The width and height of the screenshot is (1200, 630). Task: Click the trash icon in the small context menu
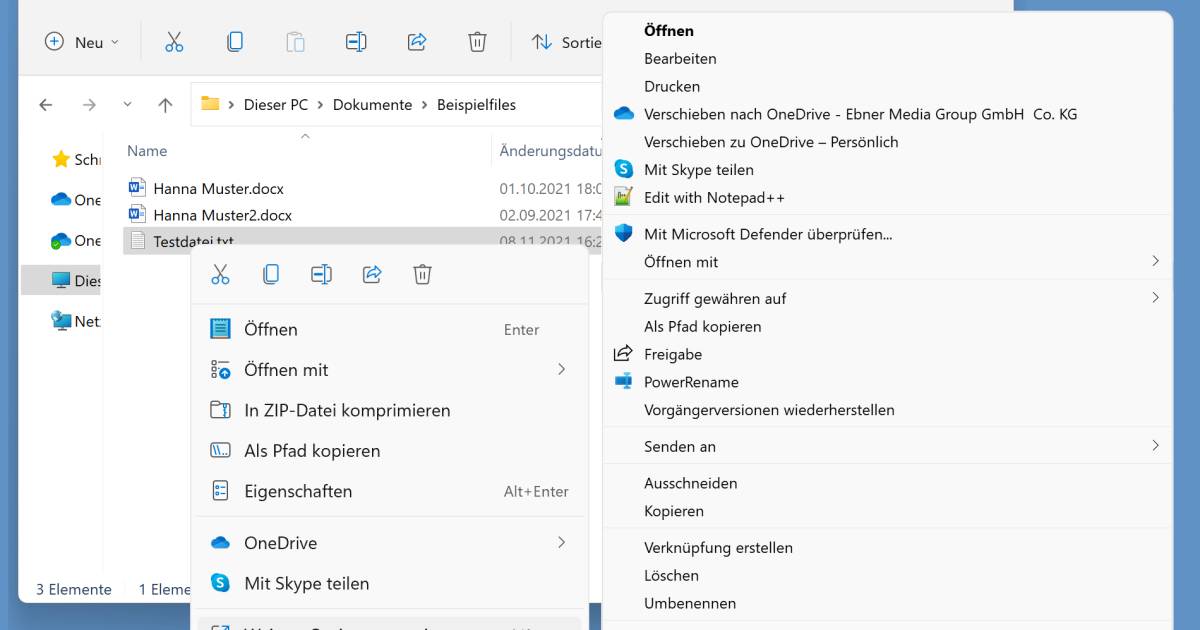point(422,275)
